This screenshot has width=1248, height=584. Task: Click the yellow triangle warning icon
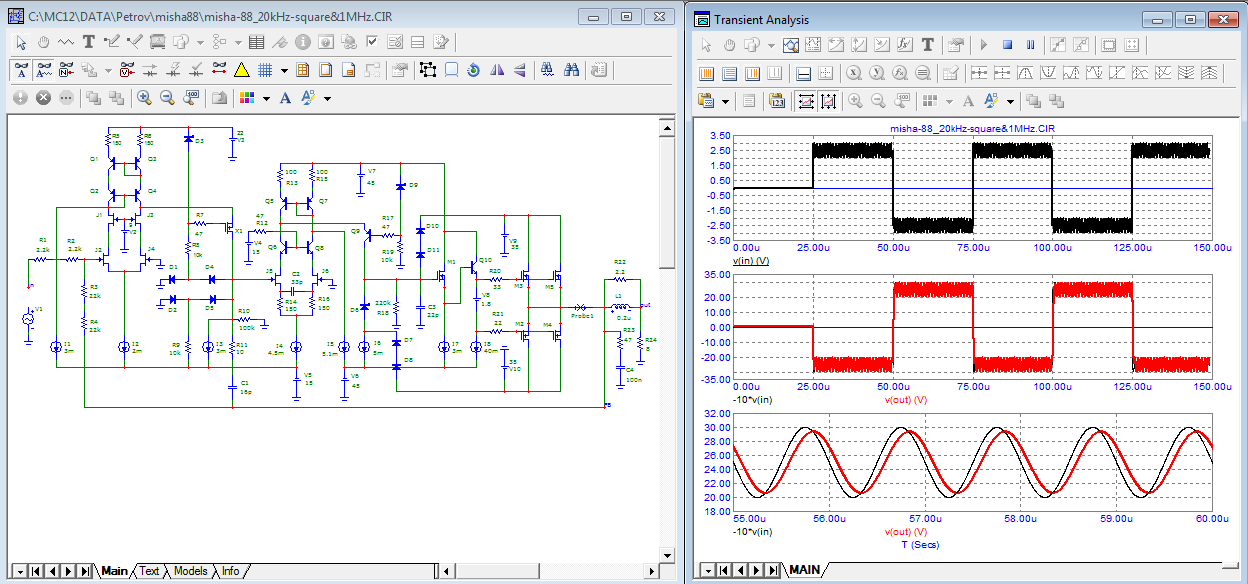tap(241, 70)
